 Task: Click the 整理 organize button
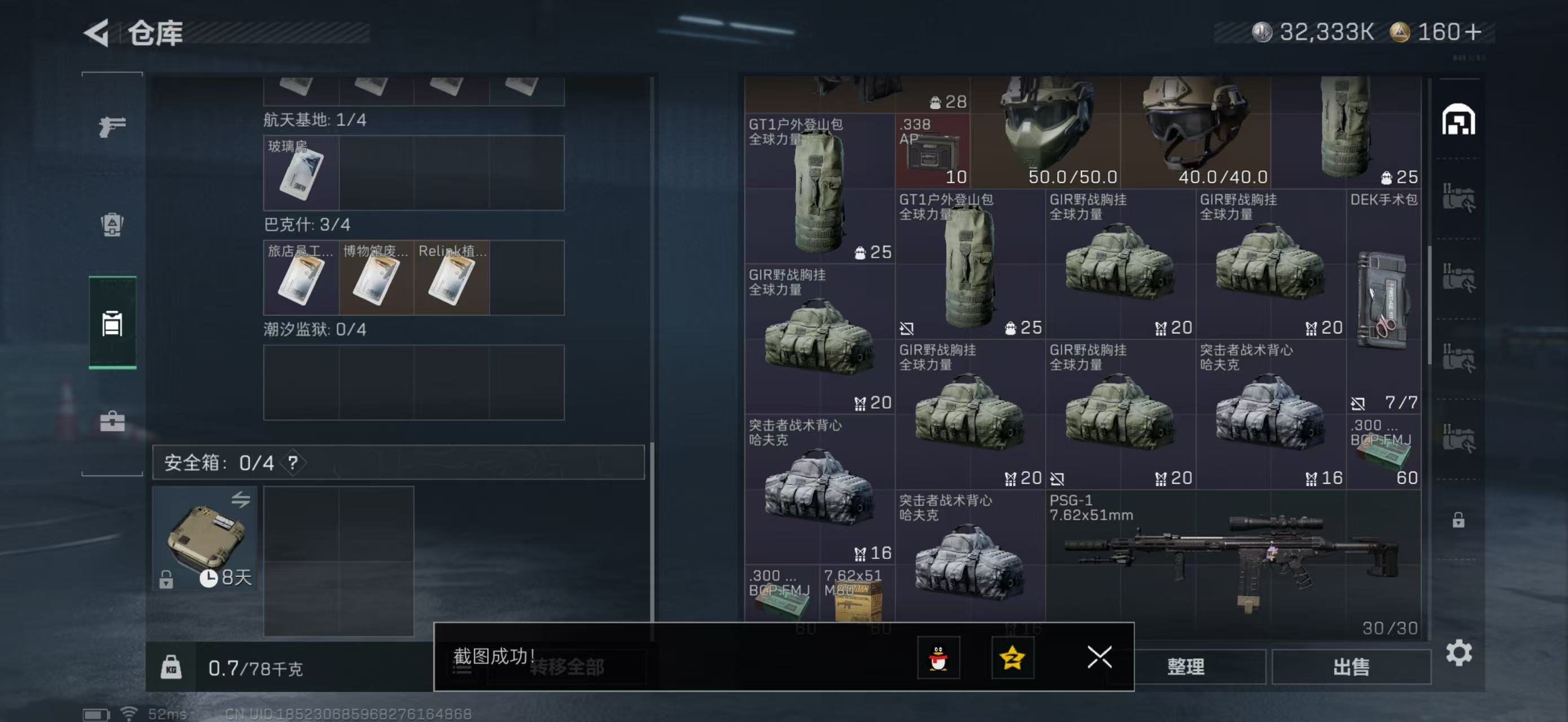point(1186,667)
